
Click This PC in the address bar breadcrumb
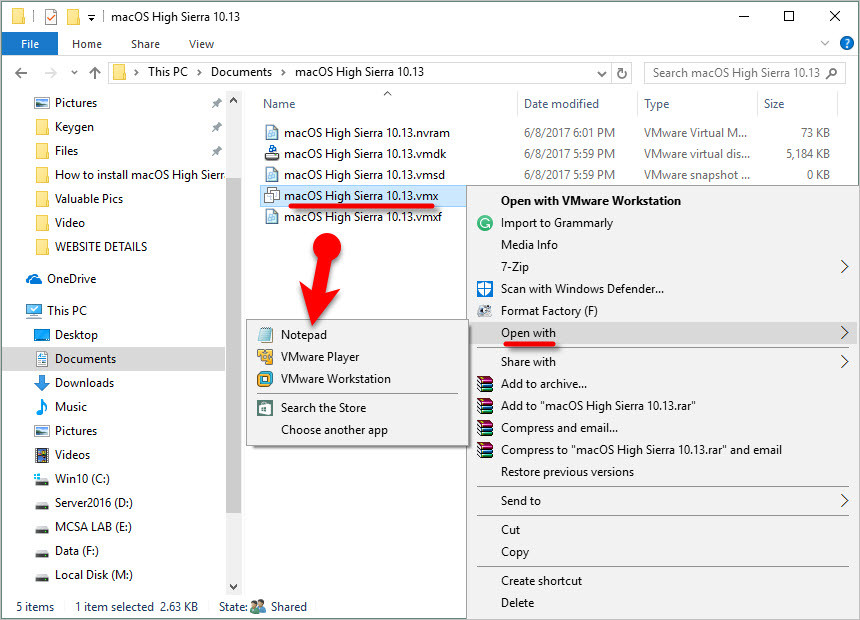[168, 72]
